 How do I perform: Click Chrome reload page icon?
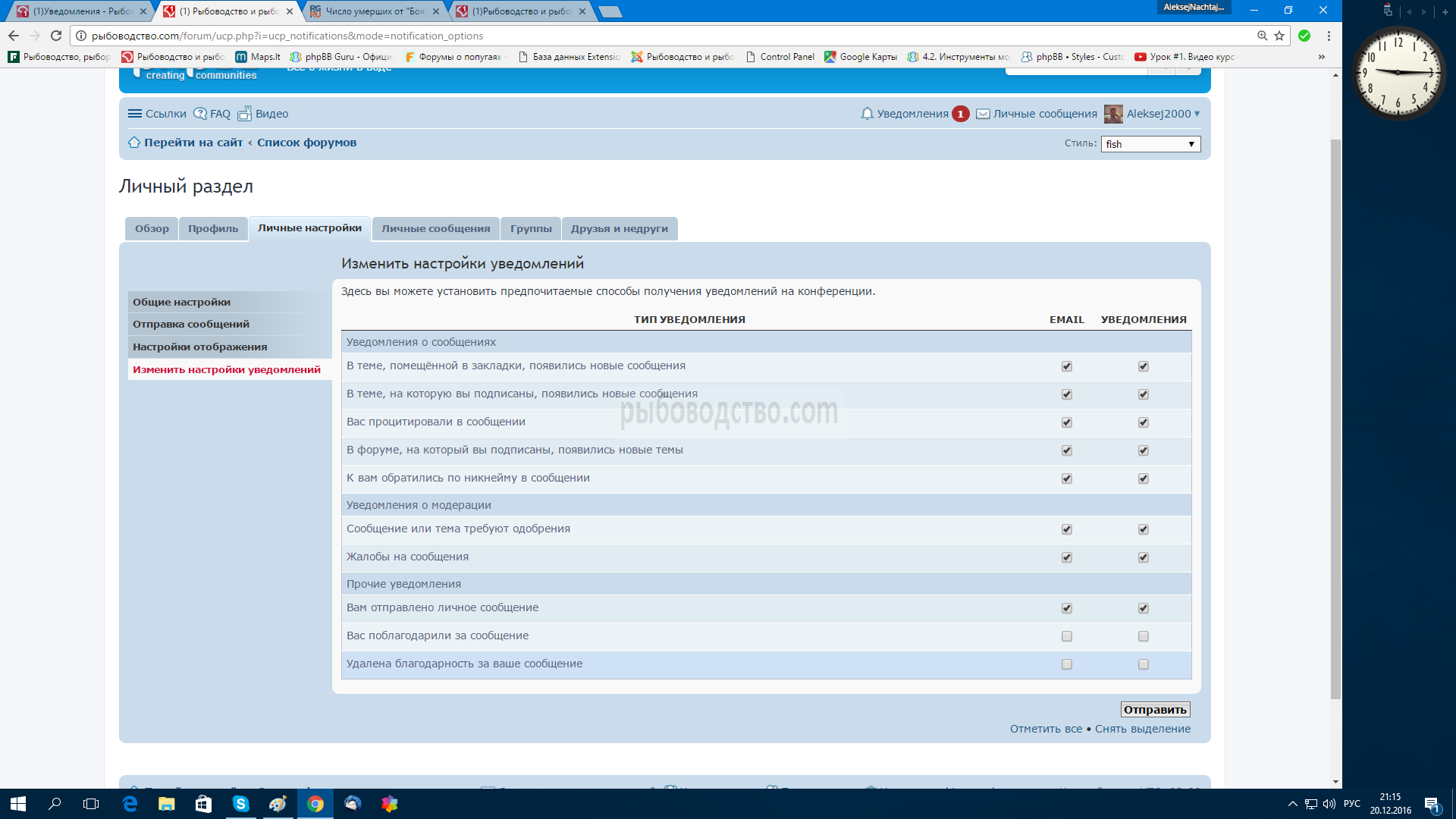pyautogui.click(x=56, y=36)
